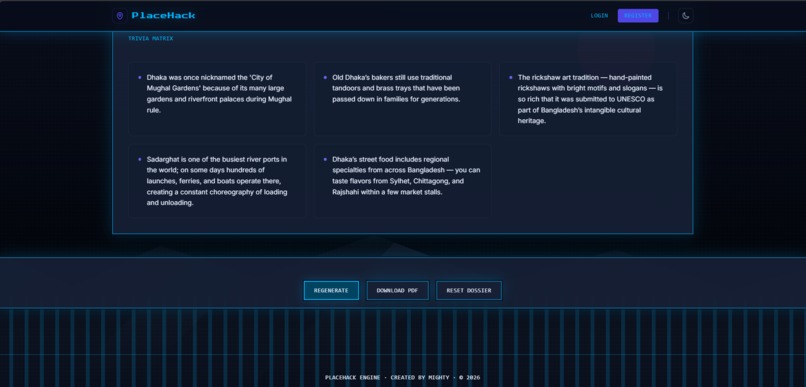Click the Reset Dossier button

click(x=469, y=290)
